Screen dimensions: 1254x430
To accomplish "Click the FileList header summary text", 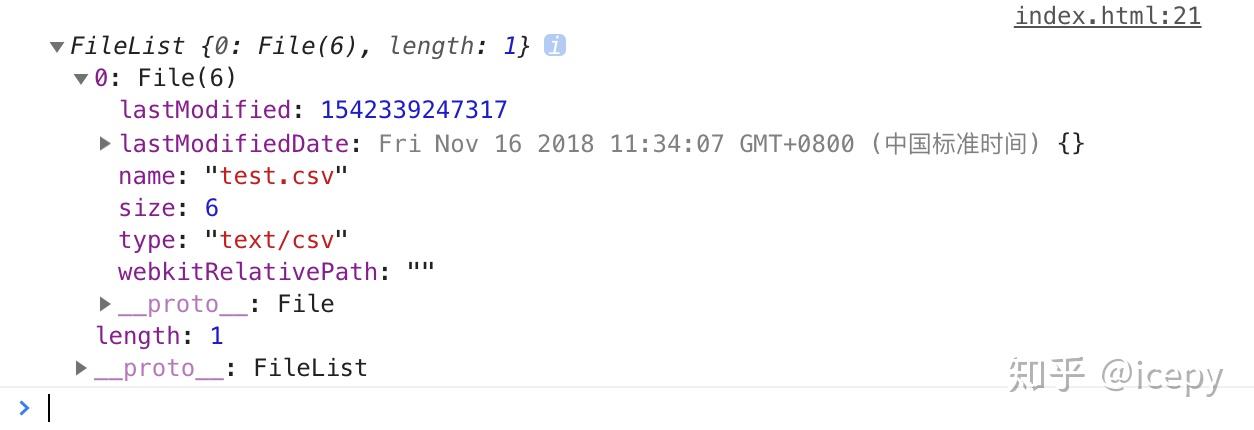I will [x=299, y=46].
